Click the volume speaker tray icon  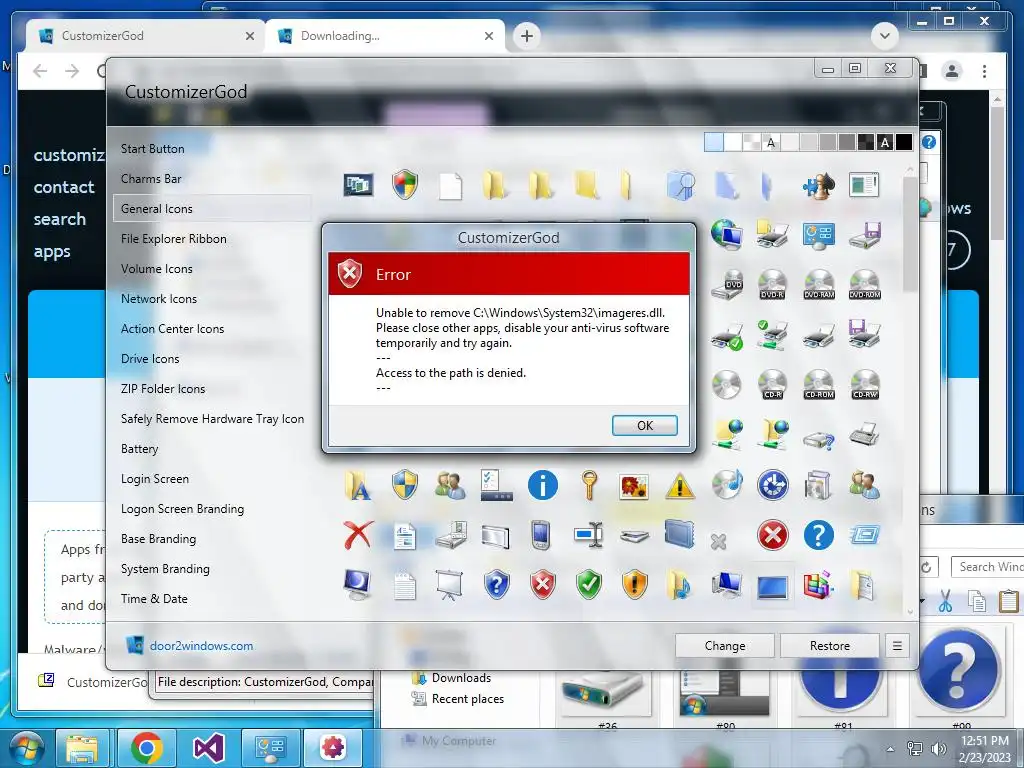coord(938,750)
